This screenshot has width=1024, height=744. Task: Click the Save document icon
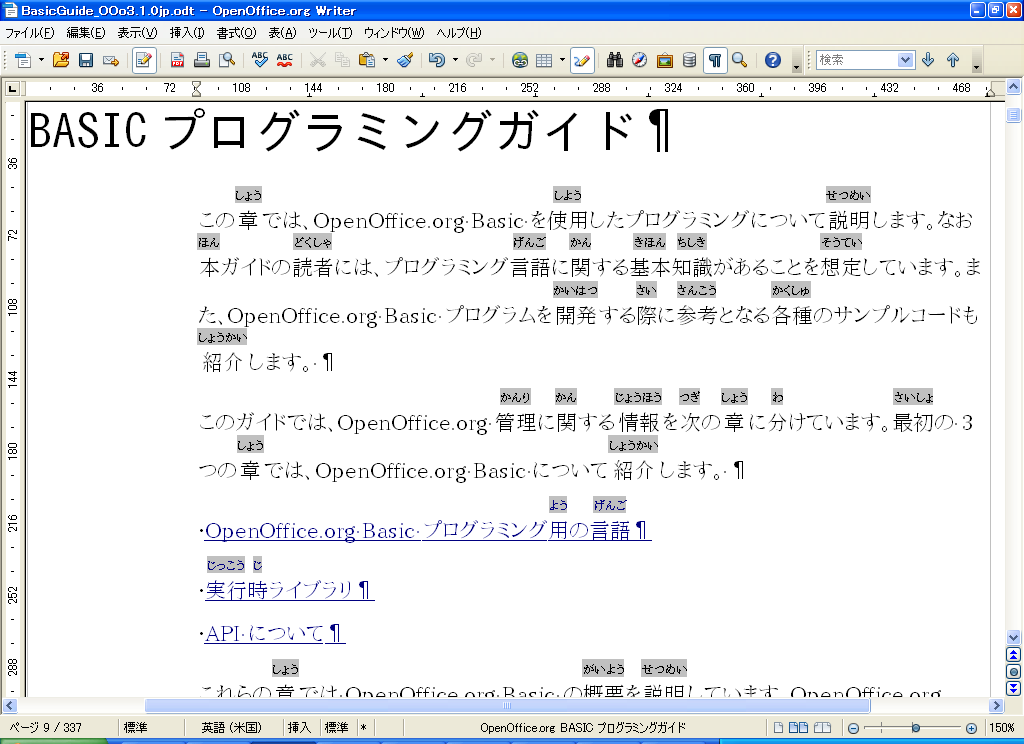(x=86, y=60)
